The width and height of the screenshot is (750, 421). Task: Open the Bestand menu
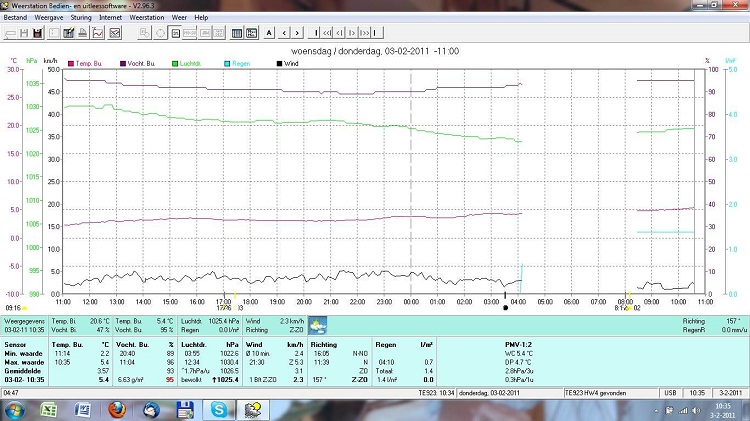pos(14,18)
